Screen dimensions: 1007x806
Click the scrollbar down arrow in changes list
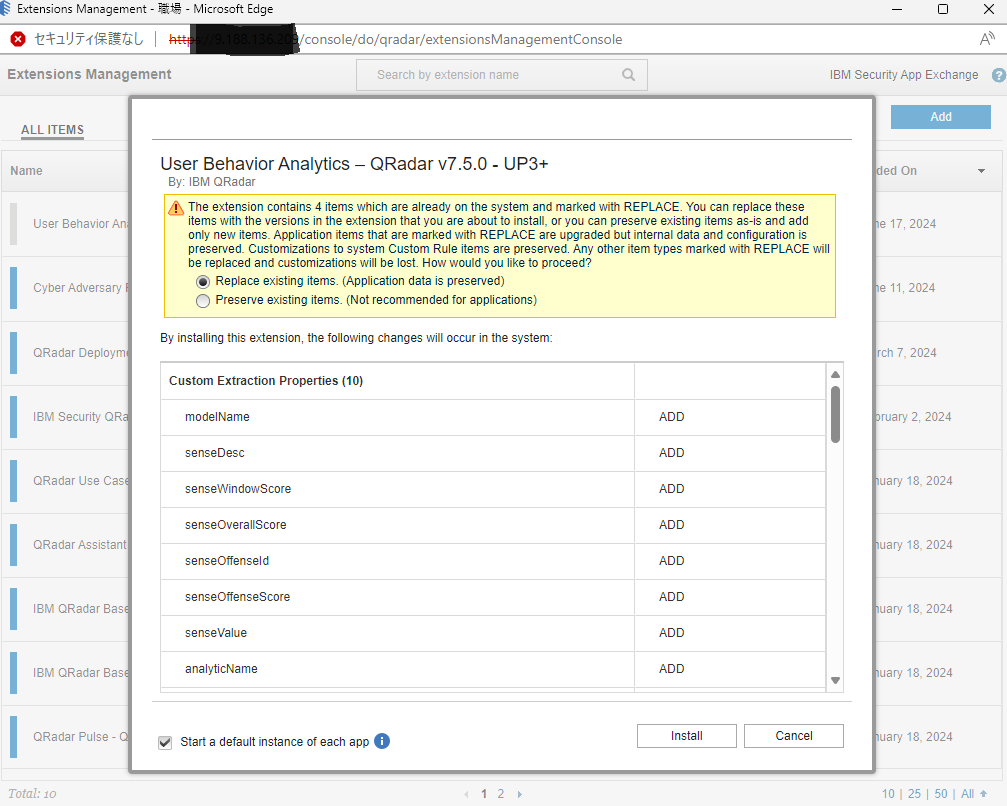tap(836, 680)
